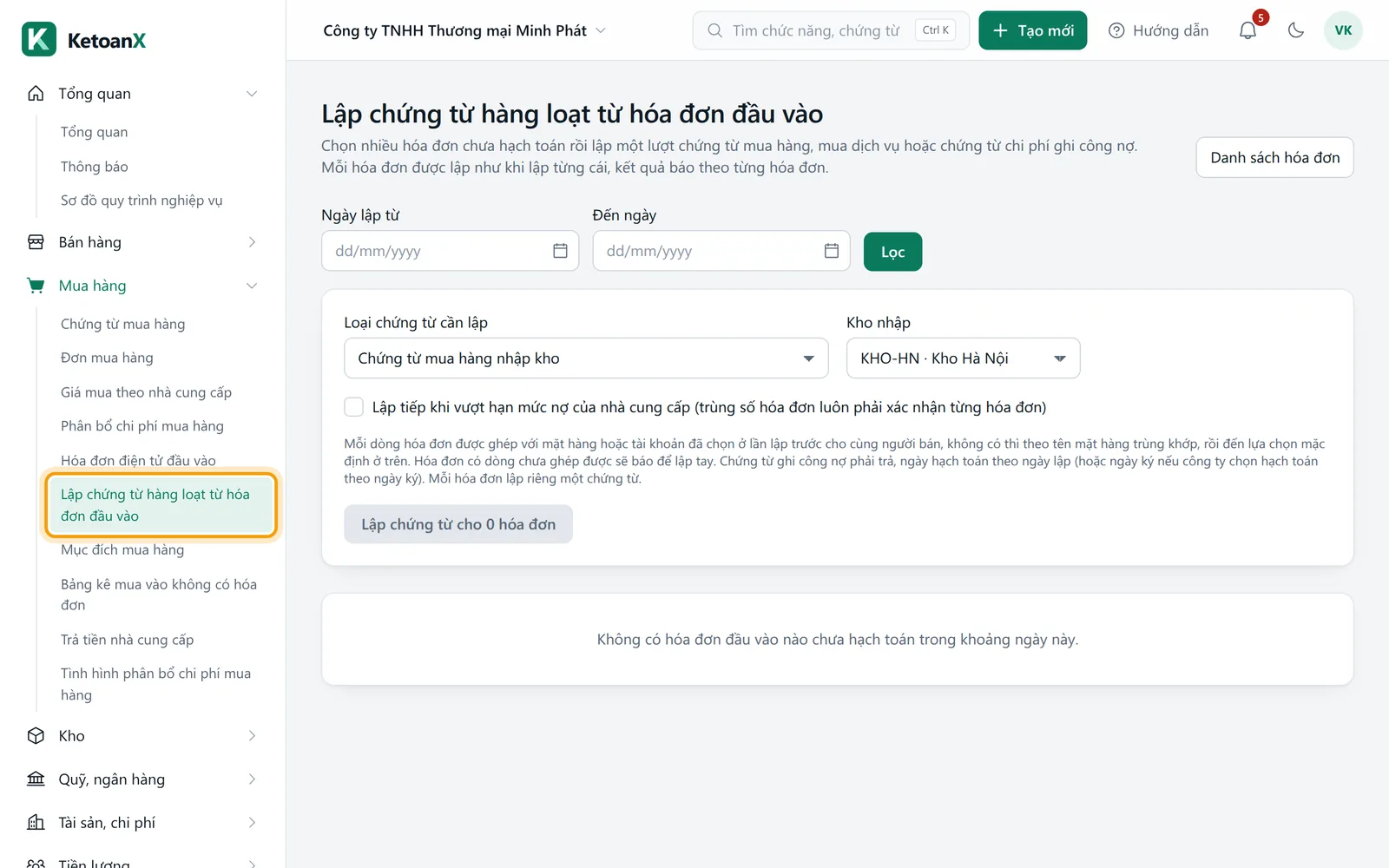Enable Lập tiếp khi vượt hạn mức checkbox
The image size is (1389, 868).
(x=354, y=407)
